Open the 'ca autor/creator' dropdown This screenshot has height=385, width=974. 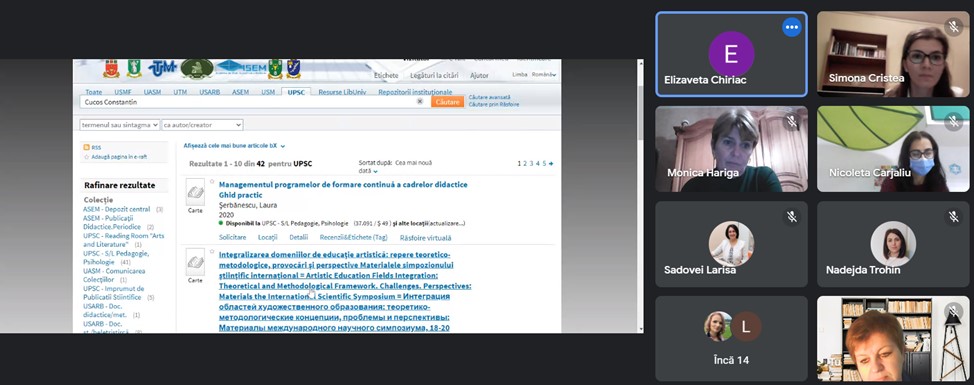(202, 125)
